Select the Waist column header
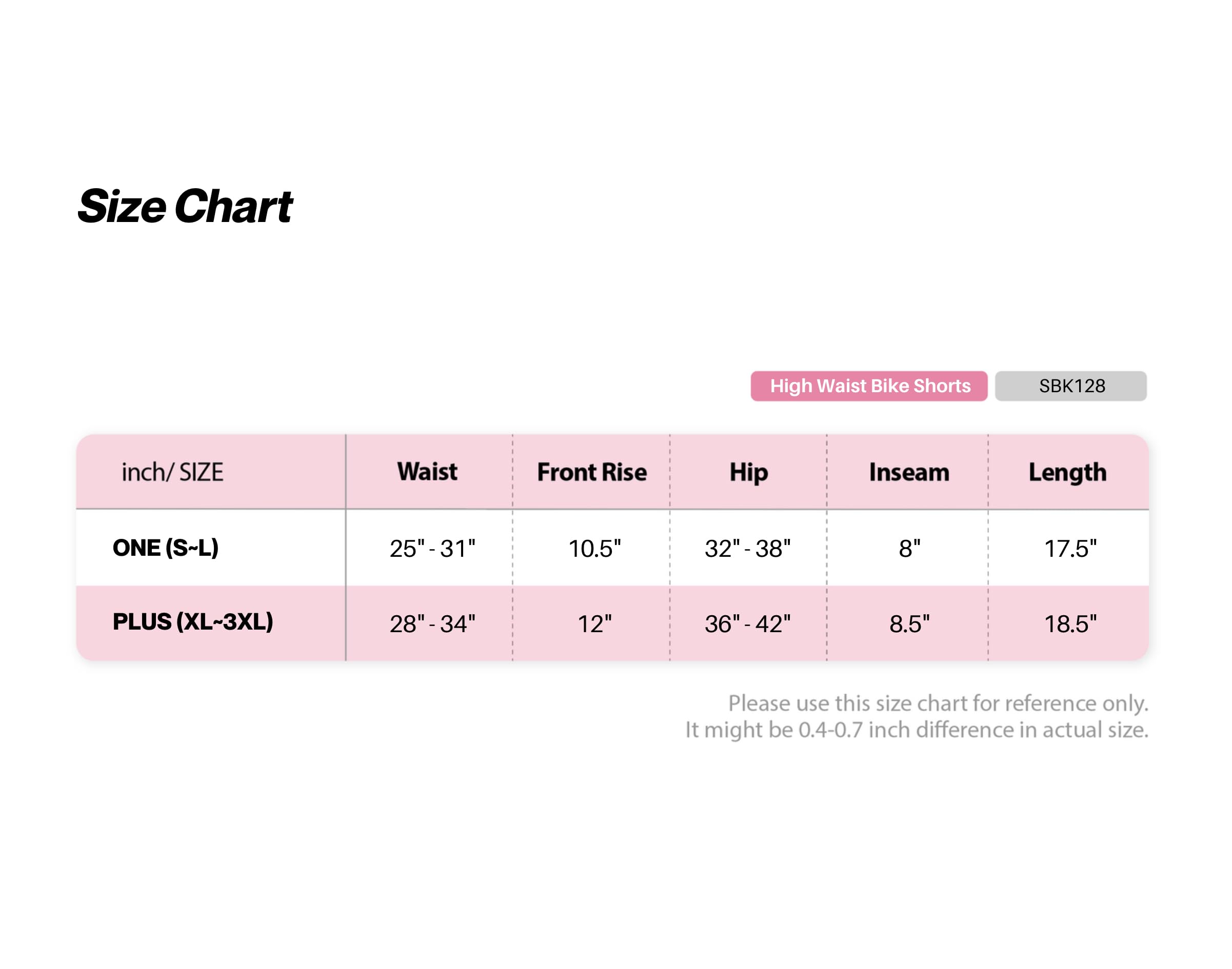 click(427, 472)
